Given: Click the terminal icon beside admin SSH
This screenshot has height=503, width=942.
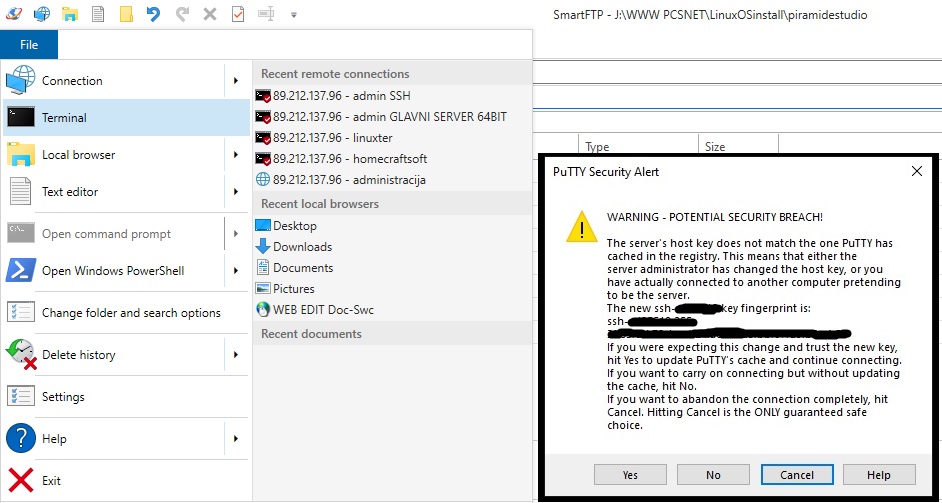Looking at the screenshot, I should coord(263,96).
